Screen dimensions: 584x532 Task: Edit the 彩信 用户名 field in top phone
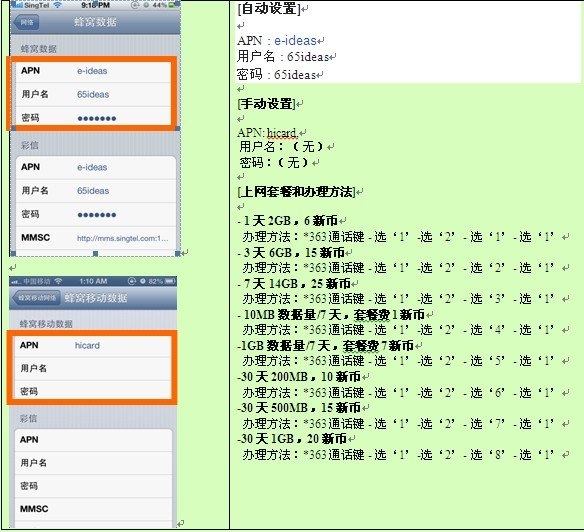click(x=96, y=191)
